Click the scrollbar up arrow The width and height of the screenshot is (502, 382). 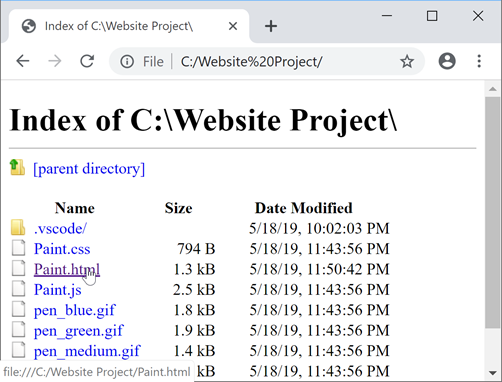coord(493,89)
